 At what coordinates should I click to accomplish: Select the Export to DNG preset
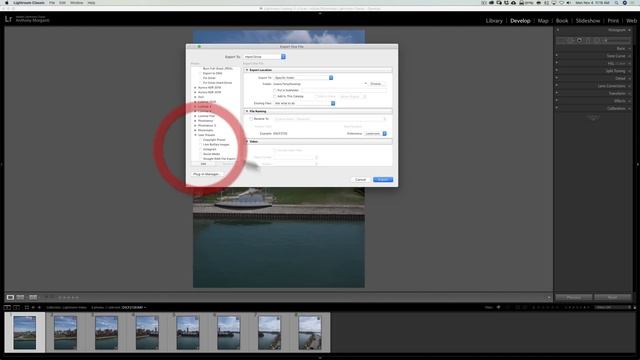pos(212,73)
